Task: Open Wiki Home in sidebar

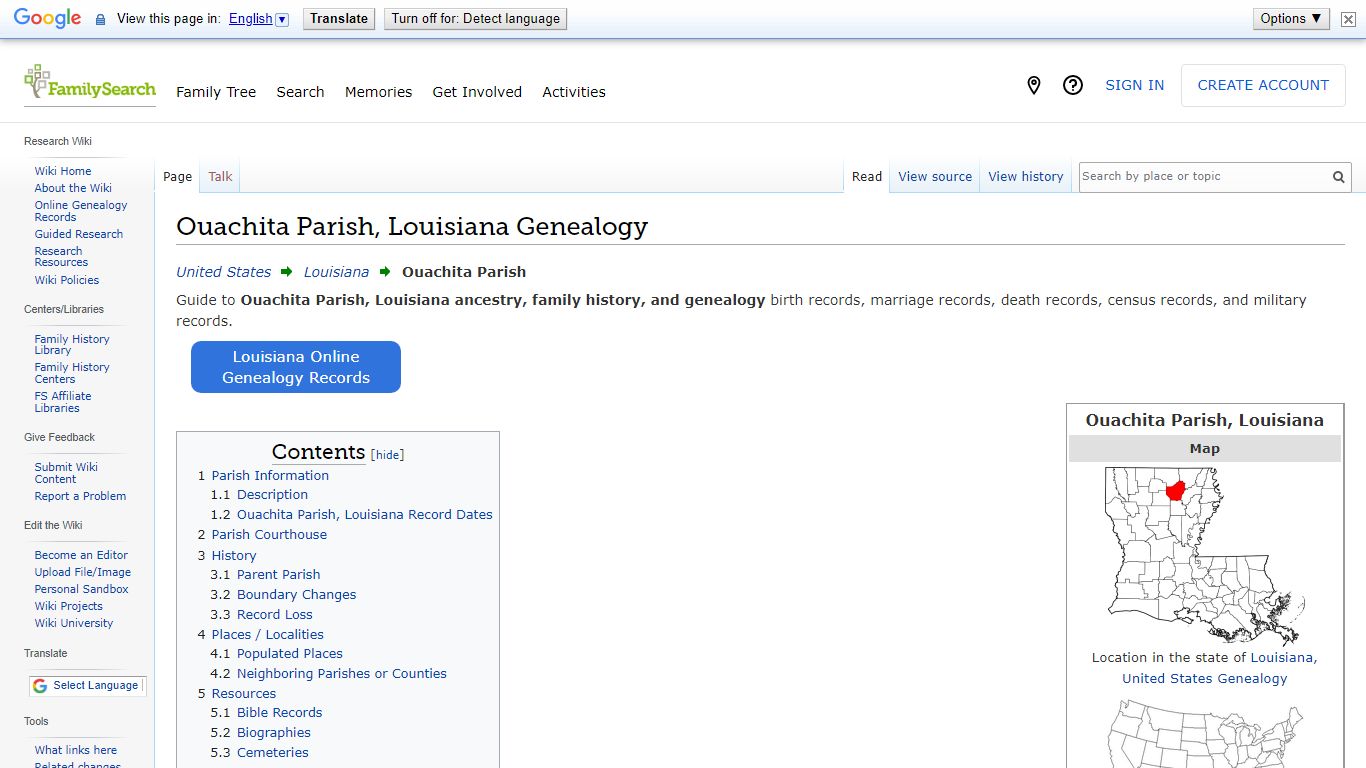Action: (63, 171)
